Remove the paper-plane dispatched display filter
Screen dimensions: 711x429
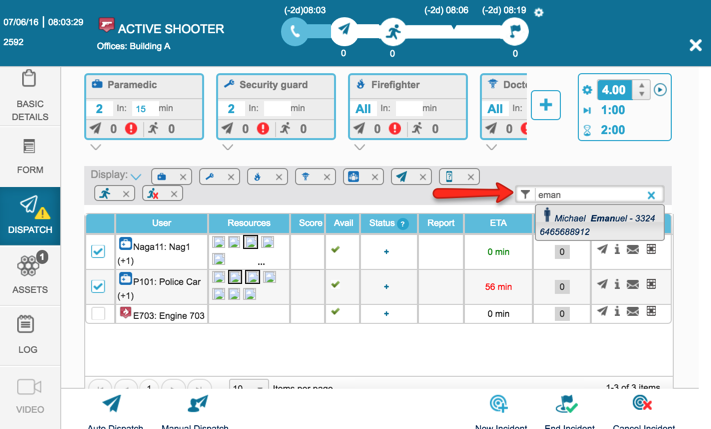[423, 177]
